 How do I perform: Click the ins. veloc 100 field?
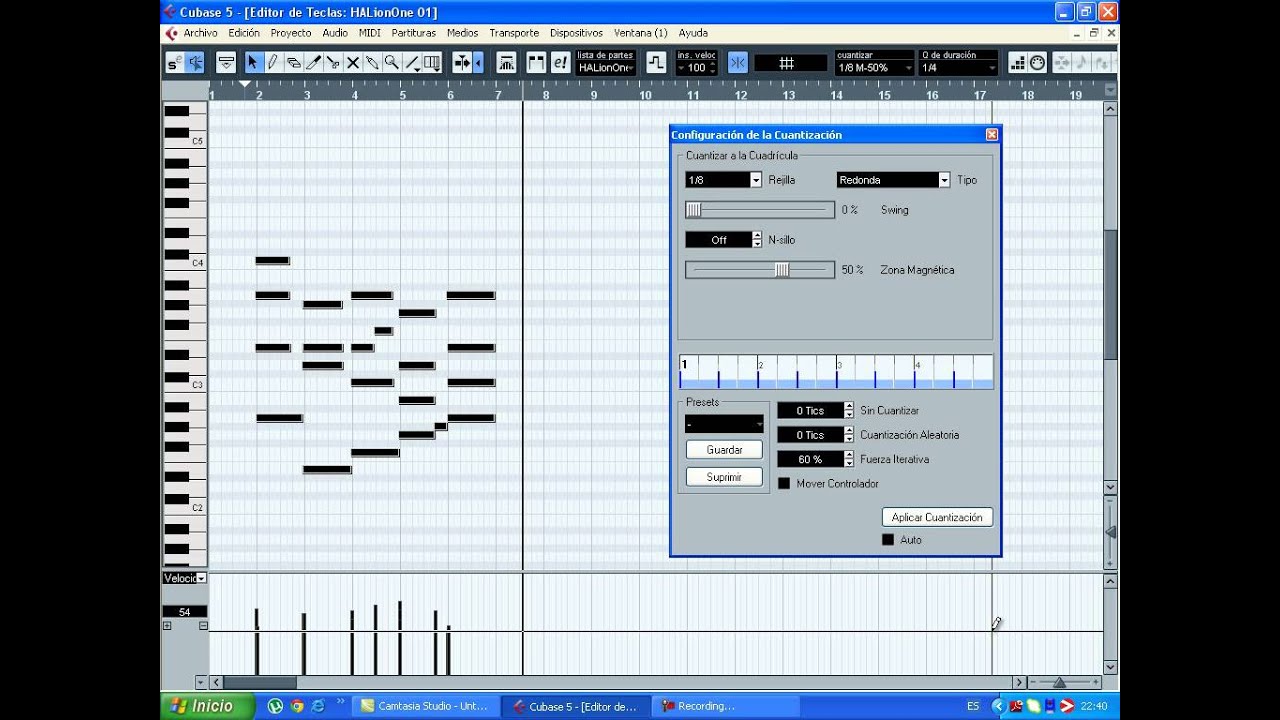tap(697, 67)
